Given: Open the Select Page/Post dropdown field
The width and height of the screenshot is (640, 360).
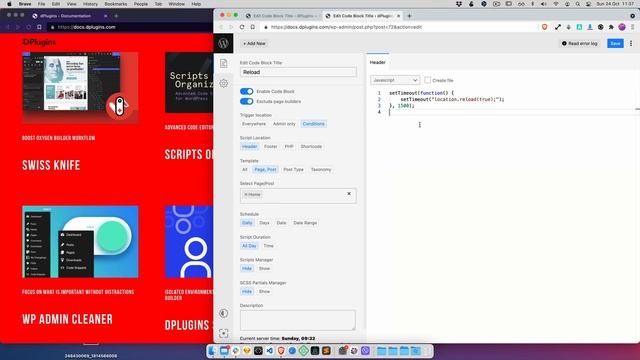Looking at the screenshot, I should tap(298, 196).
